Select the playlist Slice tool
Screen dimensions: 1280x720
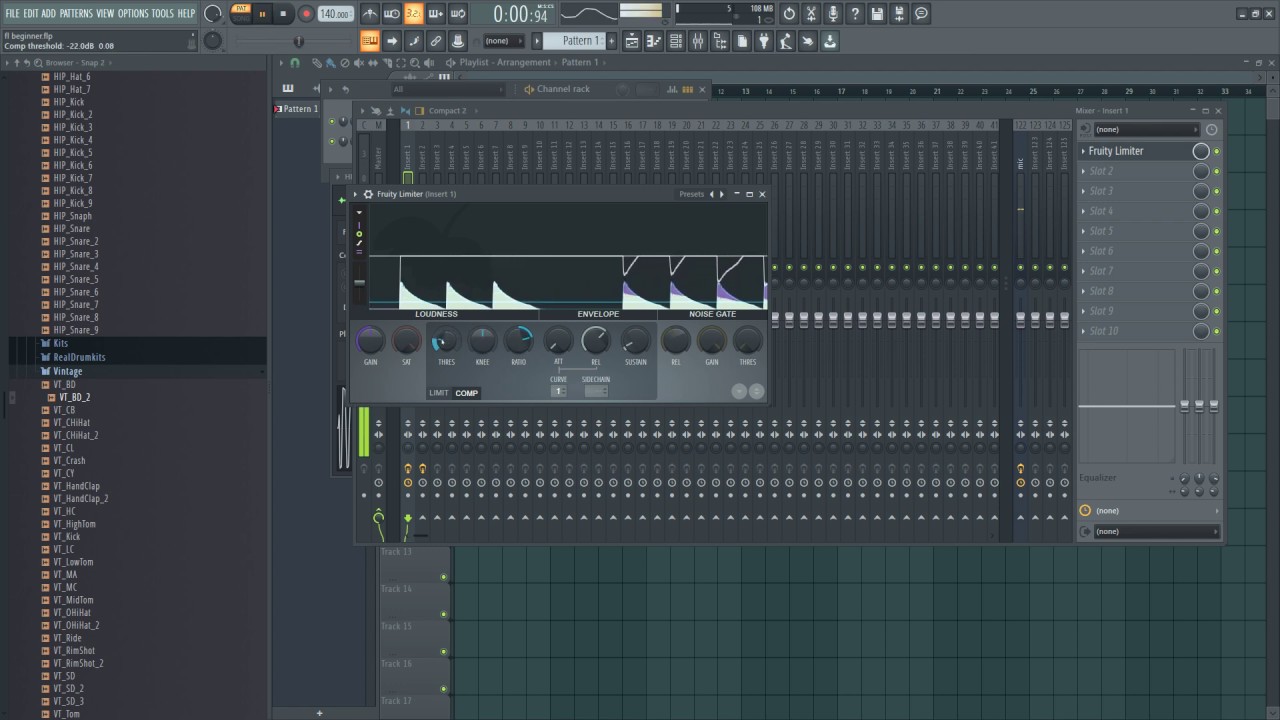pos(387,63)
